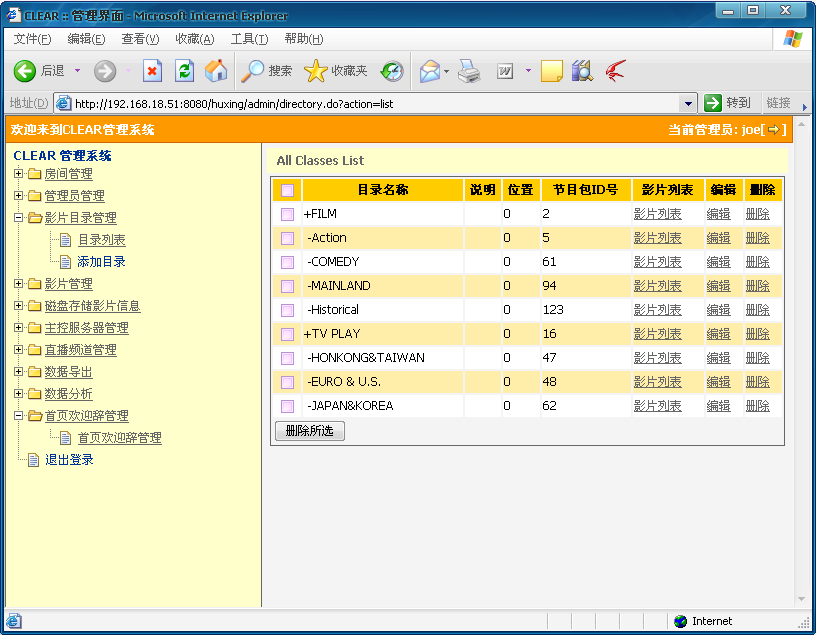Click the Edit with Word icon

505,71
